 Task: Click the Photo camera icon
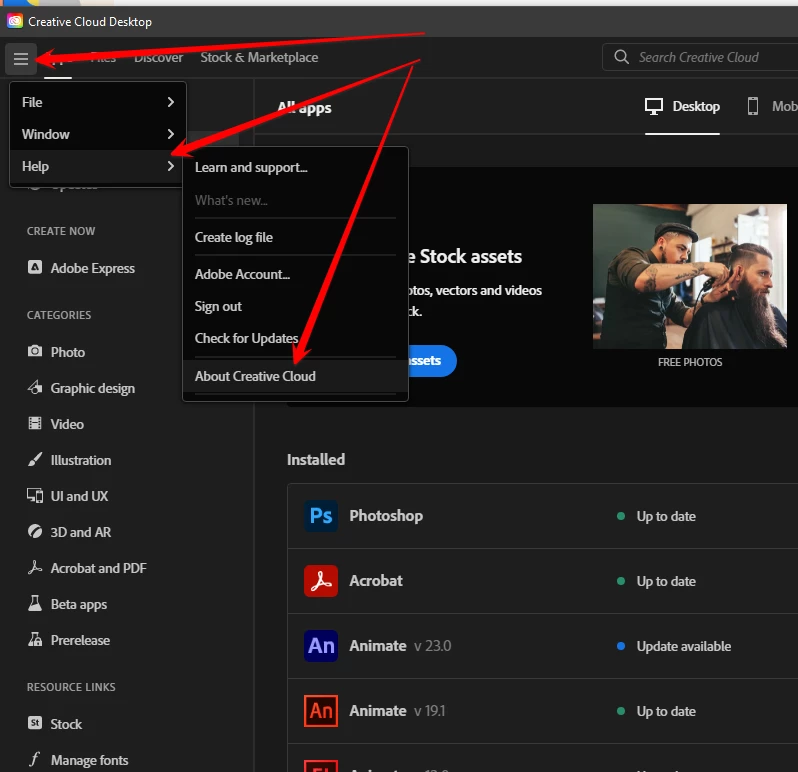35,351
